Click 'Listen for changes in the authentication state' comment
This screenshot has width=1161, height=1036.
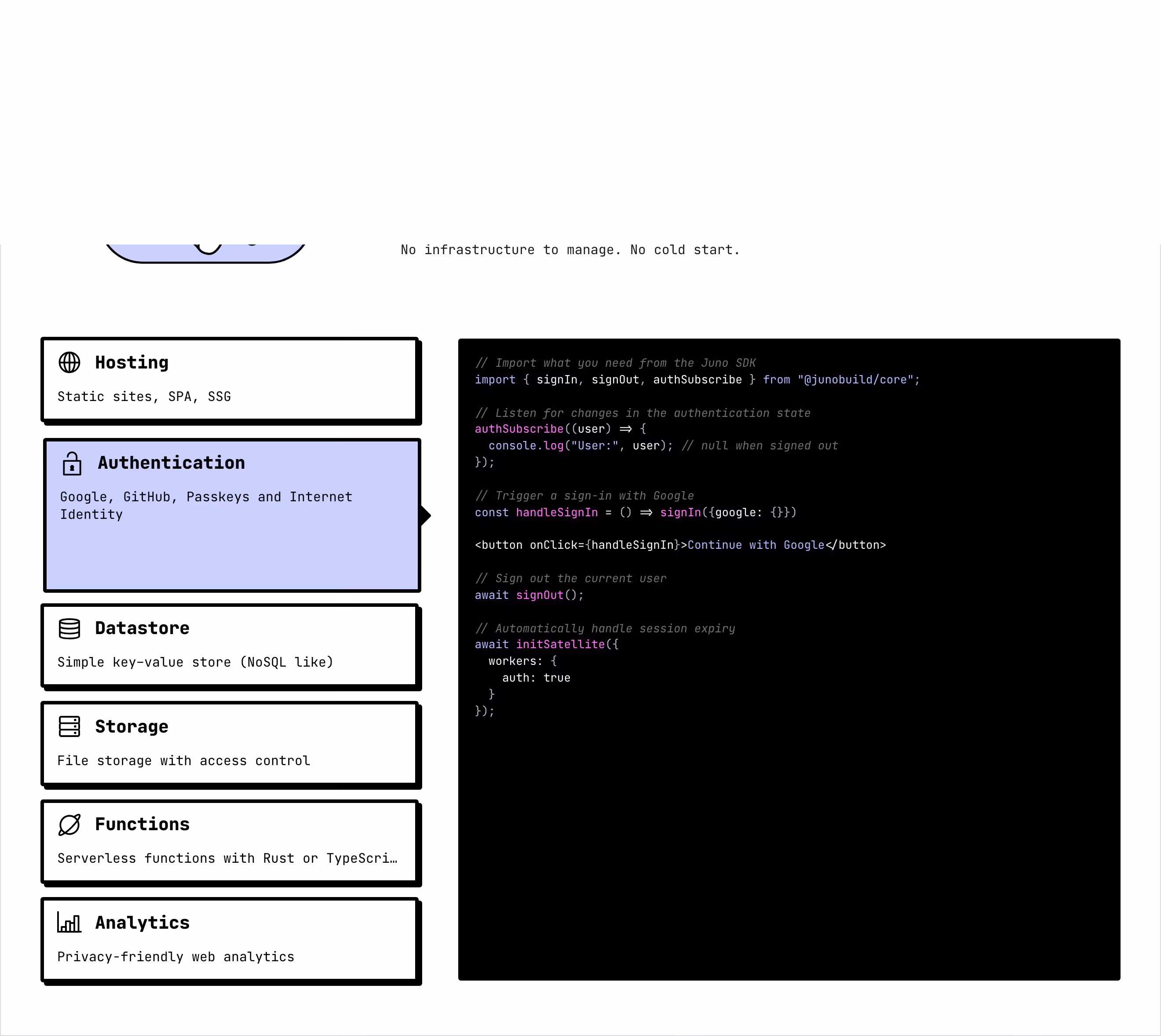tap(643, 413)
